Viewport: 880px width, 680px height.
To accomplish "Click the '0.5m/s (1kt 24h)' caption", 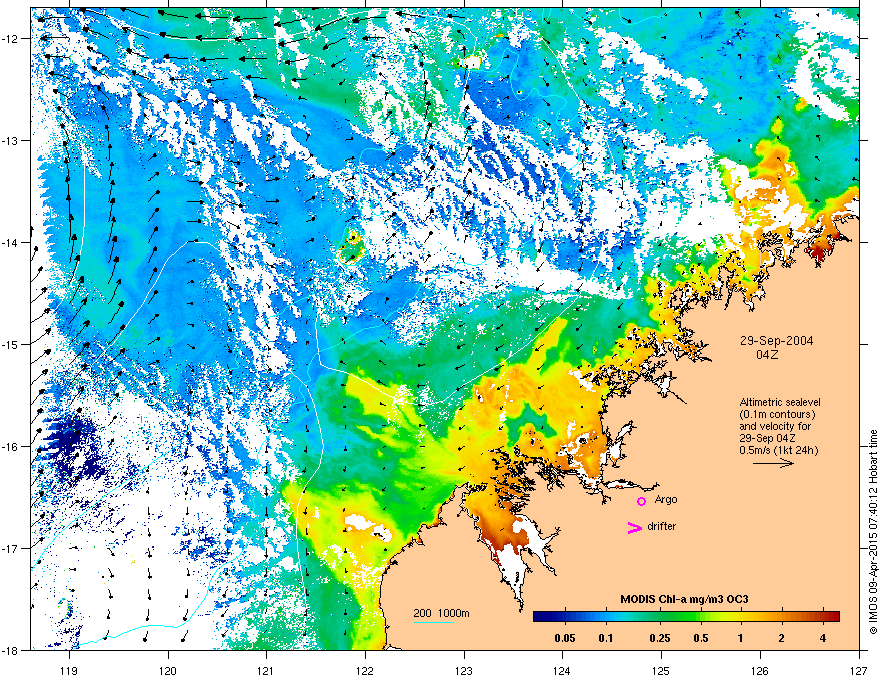I will (778, 450).
